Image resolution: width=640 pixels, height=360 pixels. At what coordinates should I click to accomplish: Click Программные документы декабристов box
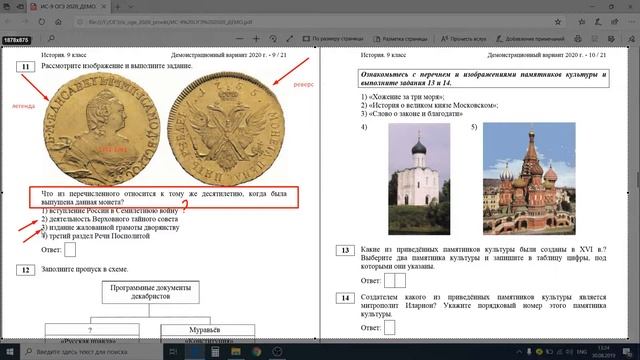(151, 292)
